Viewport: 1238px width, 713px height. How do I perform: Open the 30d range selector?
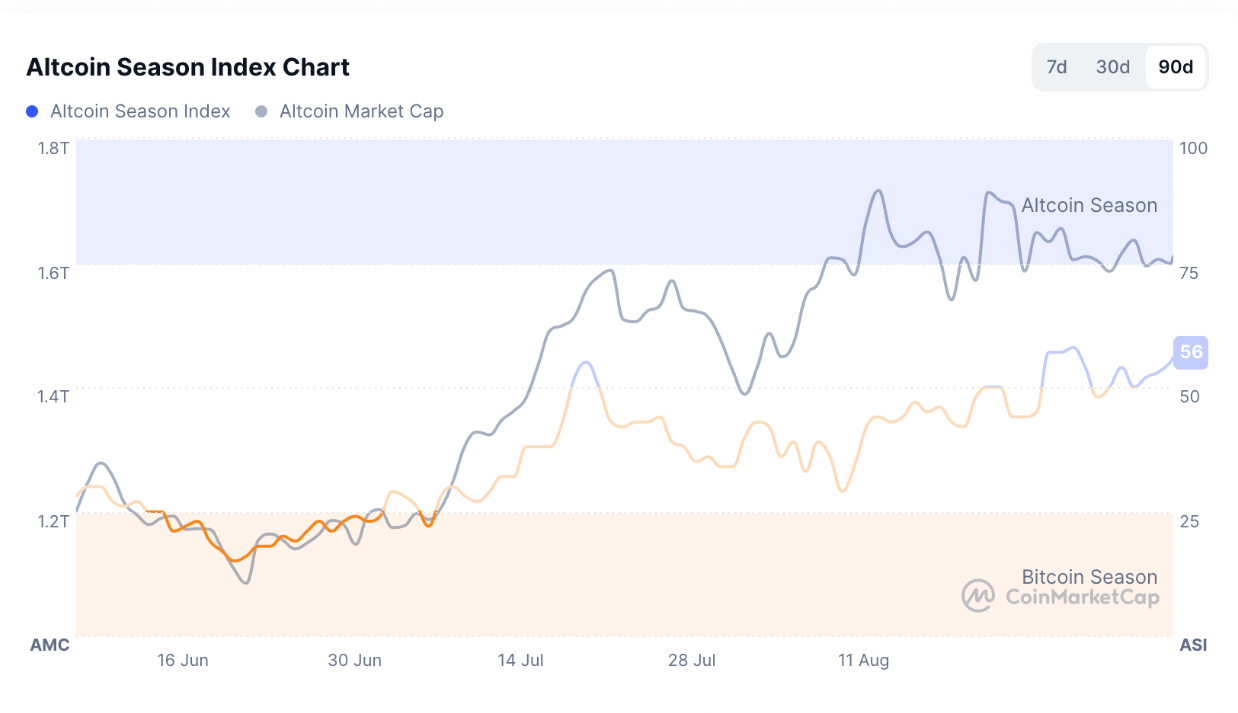tap(1112, 67)
